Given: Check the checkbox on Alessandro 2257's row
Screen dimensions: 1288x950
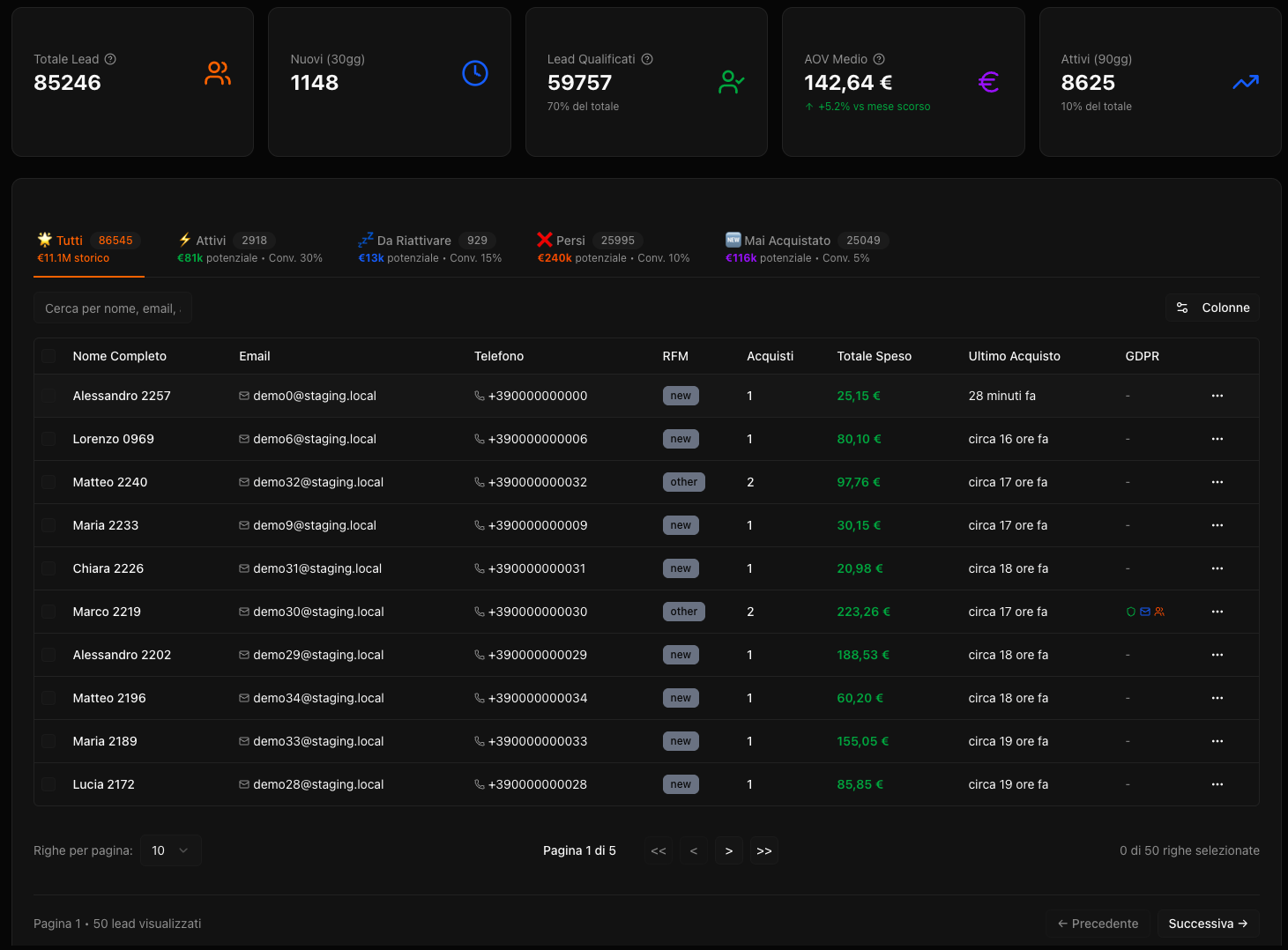Looking at the screenshot, I should point(48,396).
